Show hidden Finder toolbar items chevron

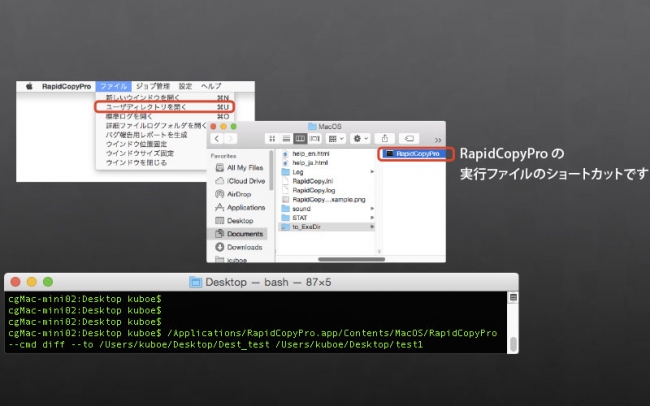pyautogui.click(x=438, y=140)
